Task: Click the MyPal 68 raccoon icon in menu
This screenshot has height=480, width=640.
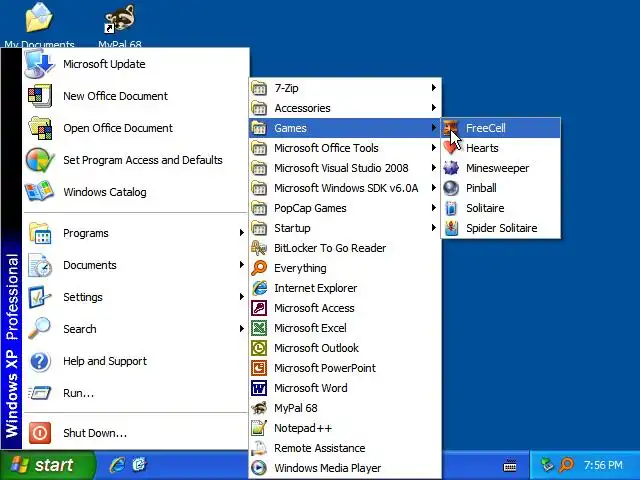Action: pyautogui.click(x=259, y=408)
